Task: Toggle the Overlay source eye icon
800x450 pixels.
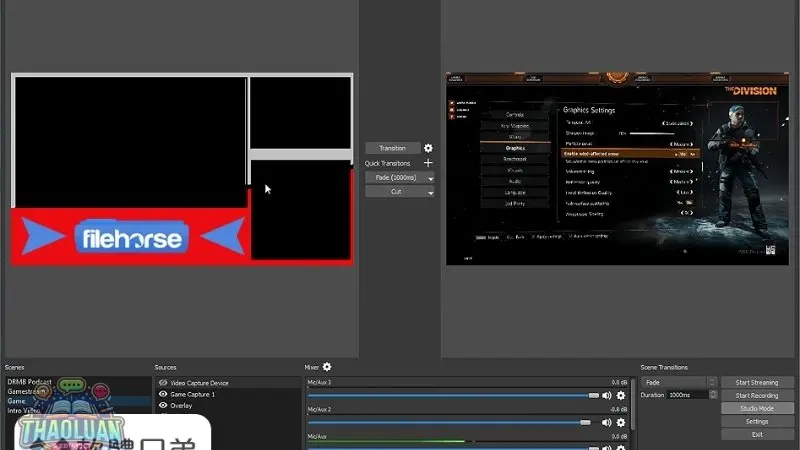Action: (163, 406)
